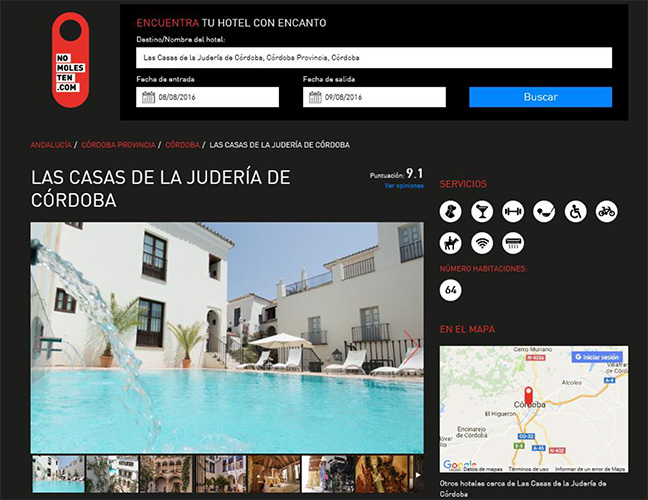Show next photo with red arrow
Screen dimensions: 648x500
click(411, 347)
